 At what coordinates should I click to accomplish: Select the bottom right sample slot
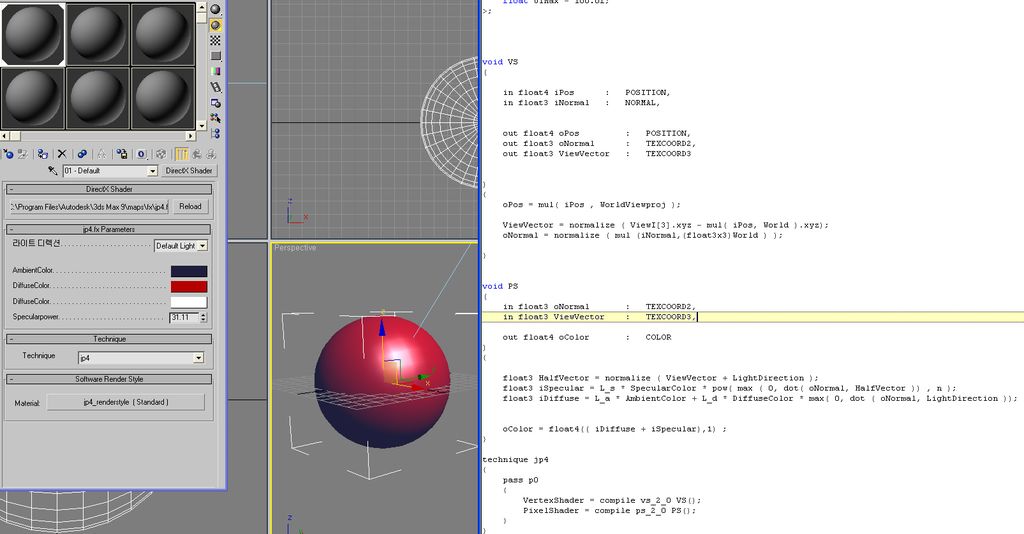click(x=163, y=98)
